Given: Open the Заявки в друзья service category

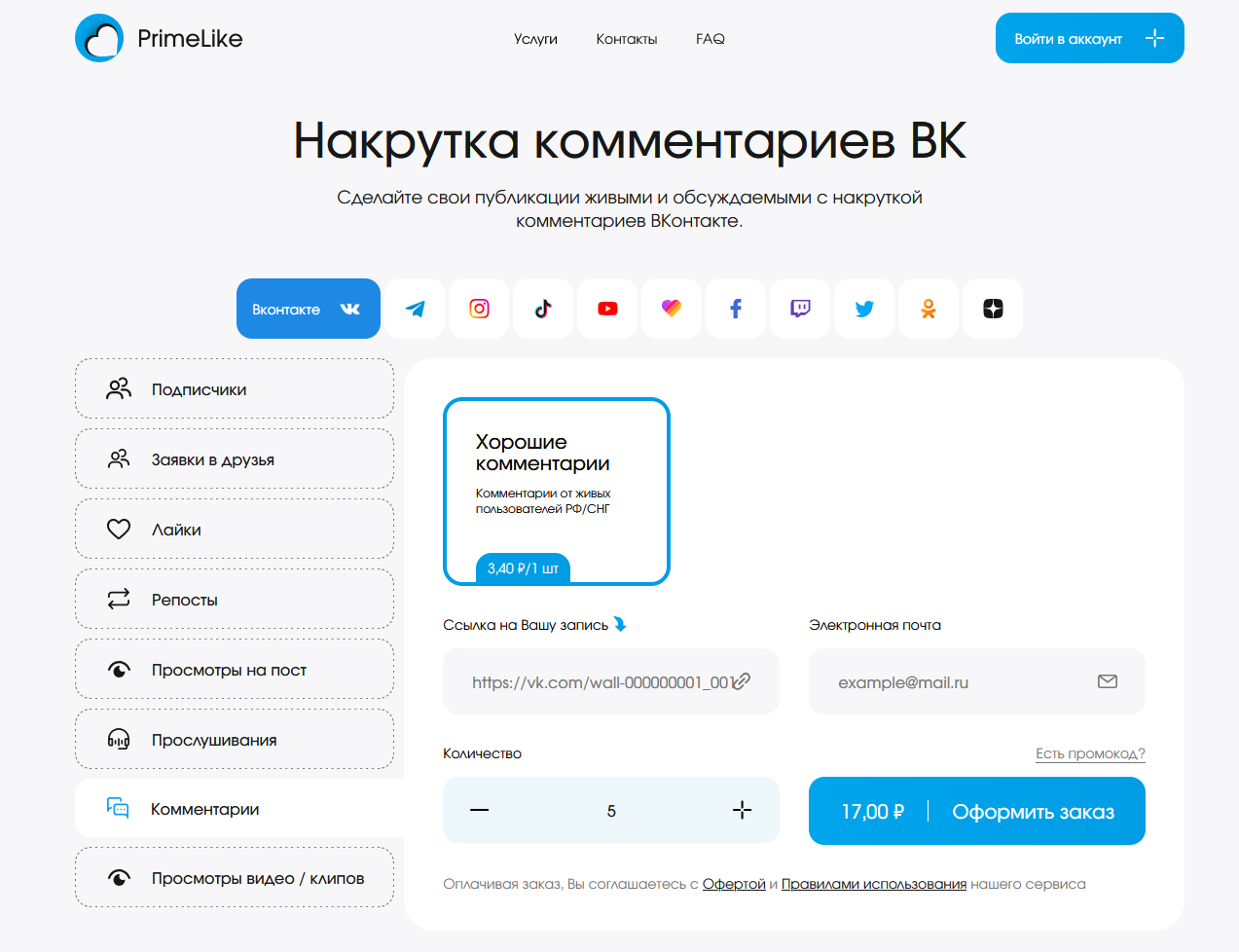Looking at the screenshot, I should (235, 458).
